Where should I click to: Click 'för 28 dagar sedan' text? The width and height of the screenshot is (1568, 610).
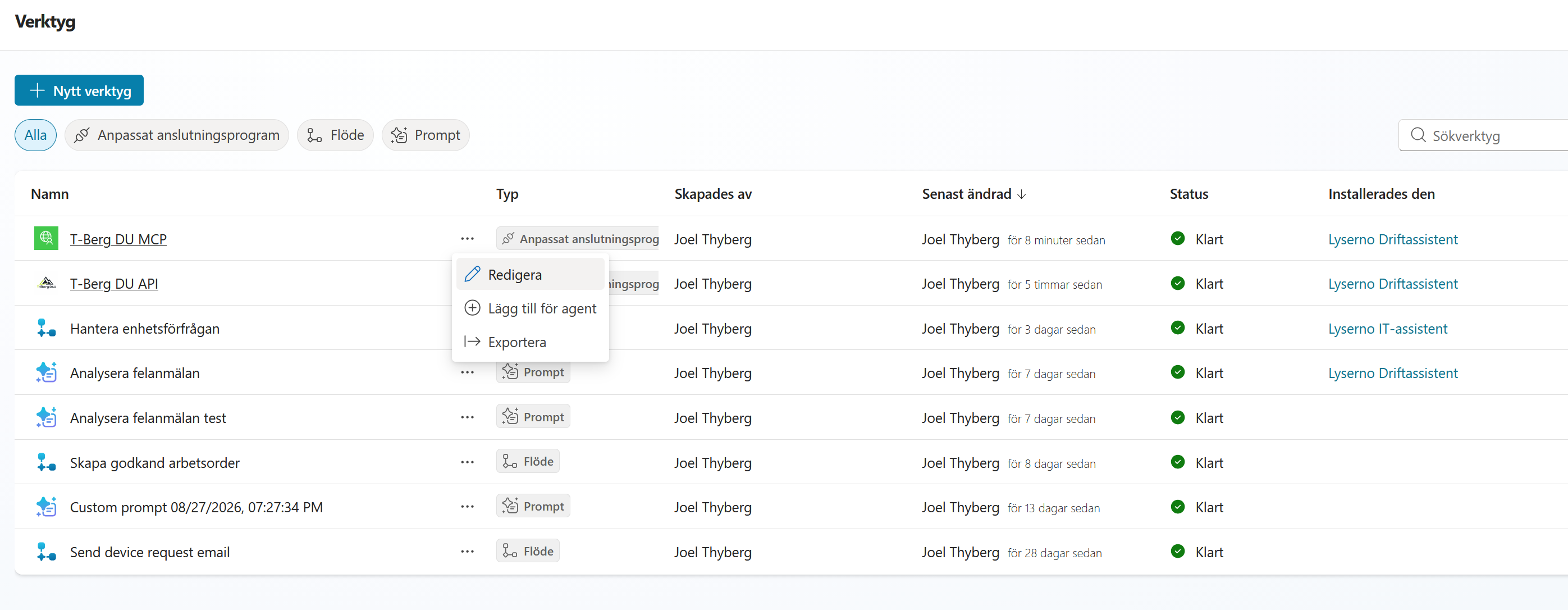click(1055, 553)
